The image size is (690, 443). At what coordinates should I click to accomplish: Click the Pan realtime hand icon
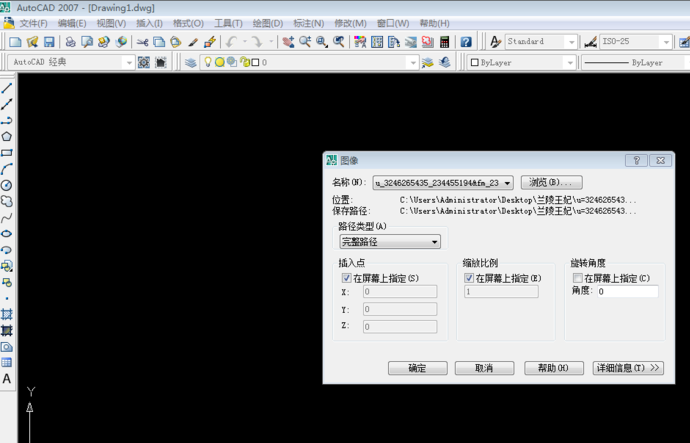click(x=288, y=42)
